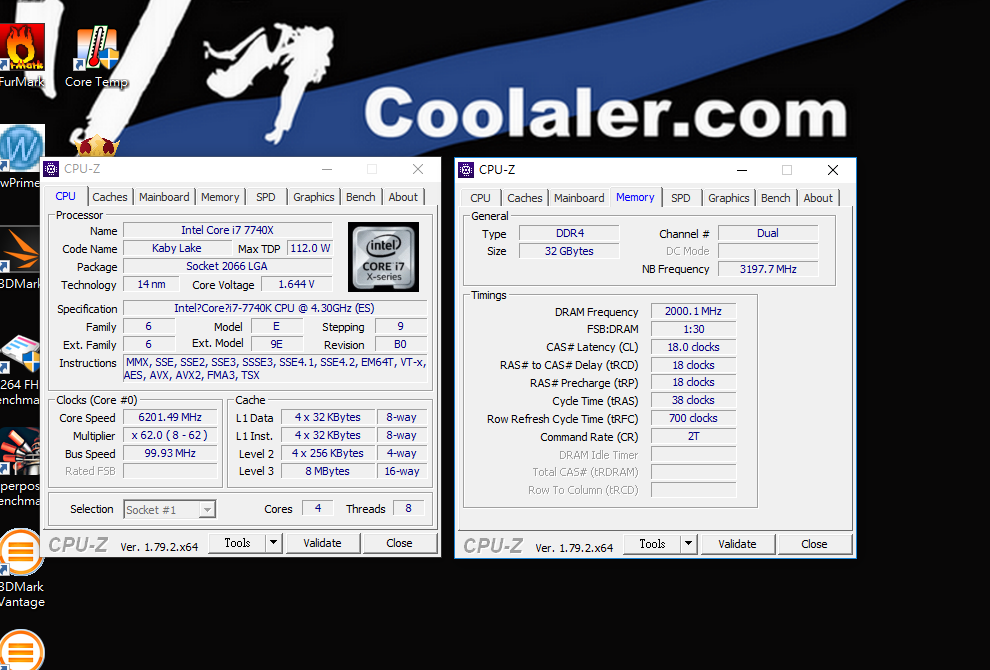Click the DRAM Frequency value '2000.1 MHz'
This screenshot has height=670, width=990.
(x=693, y=311)
